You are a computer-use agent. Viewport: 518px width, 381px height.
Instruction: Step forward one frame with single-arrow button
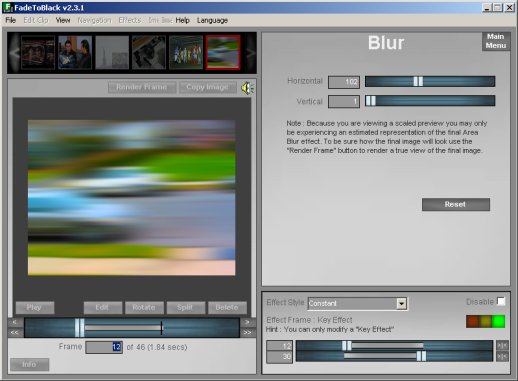click(247, 322)
